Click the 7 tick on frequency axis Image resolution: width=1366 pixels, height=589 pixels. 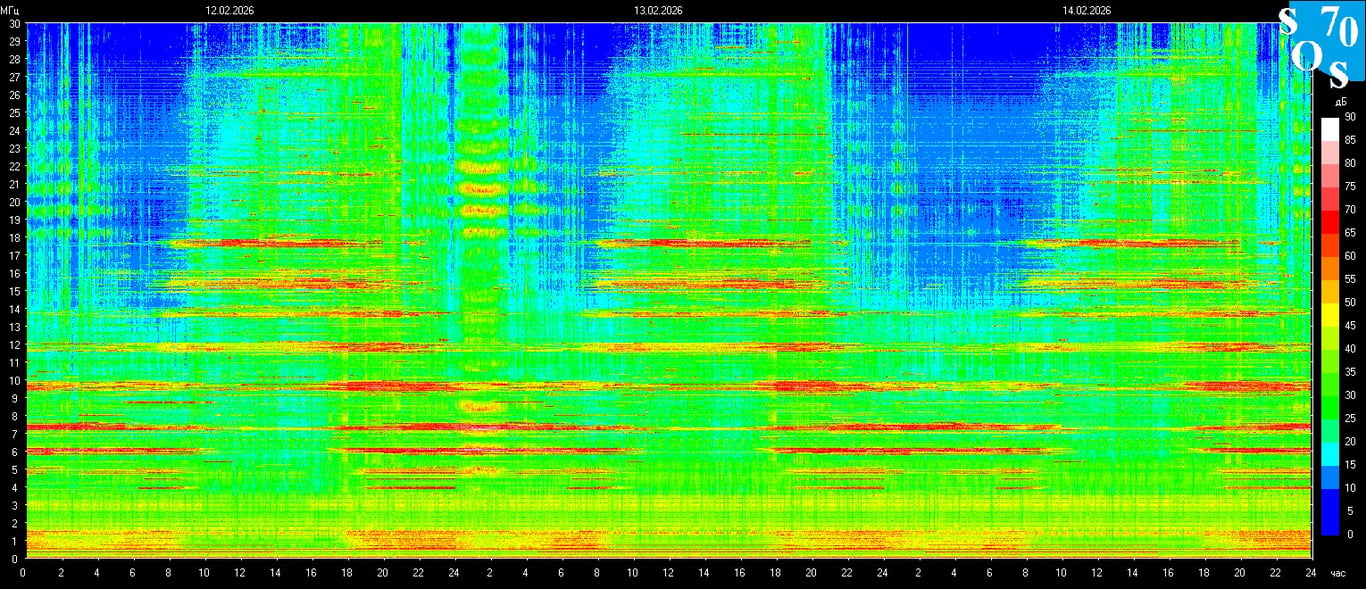pyautogui.click(x=14, y=434)
